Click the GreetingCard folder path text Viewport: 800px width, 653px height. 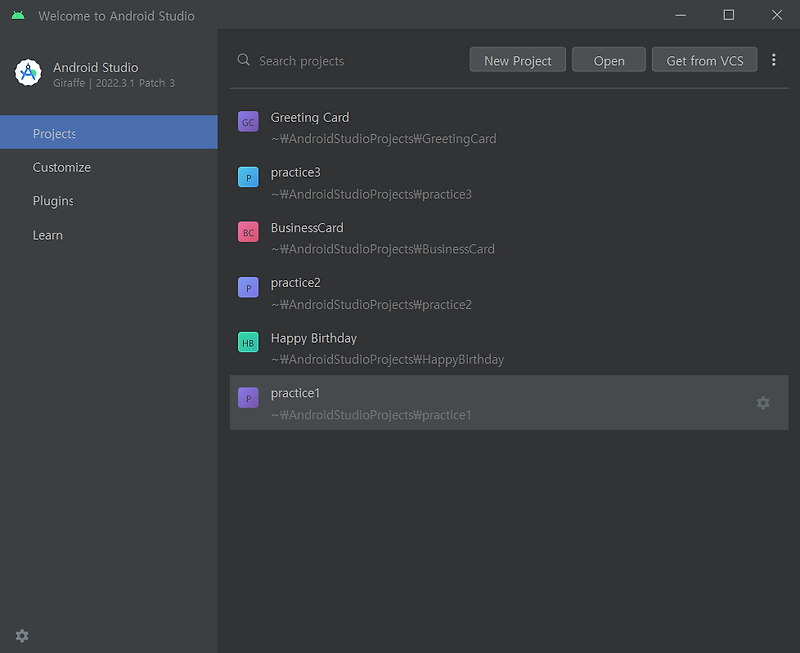pos(383,139)
